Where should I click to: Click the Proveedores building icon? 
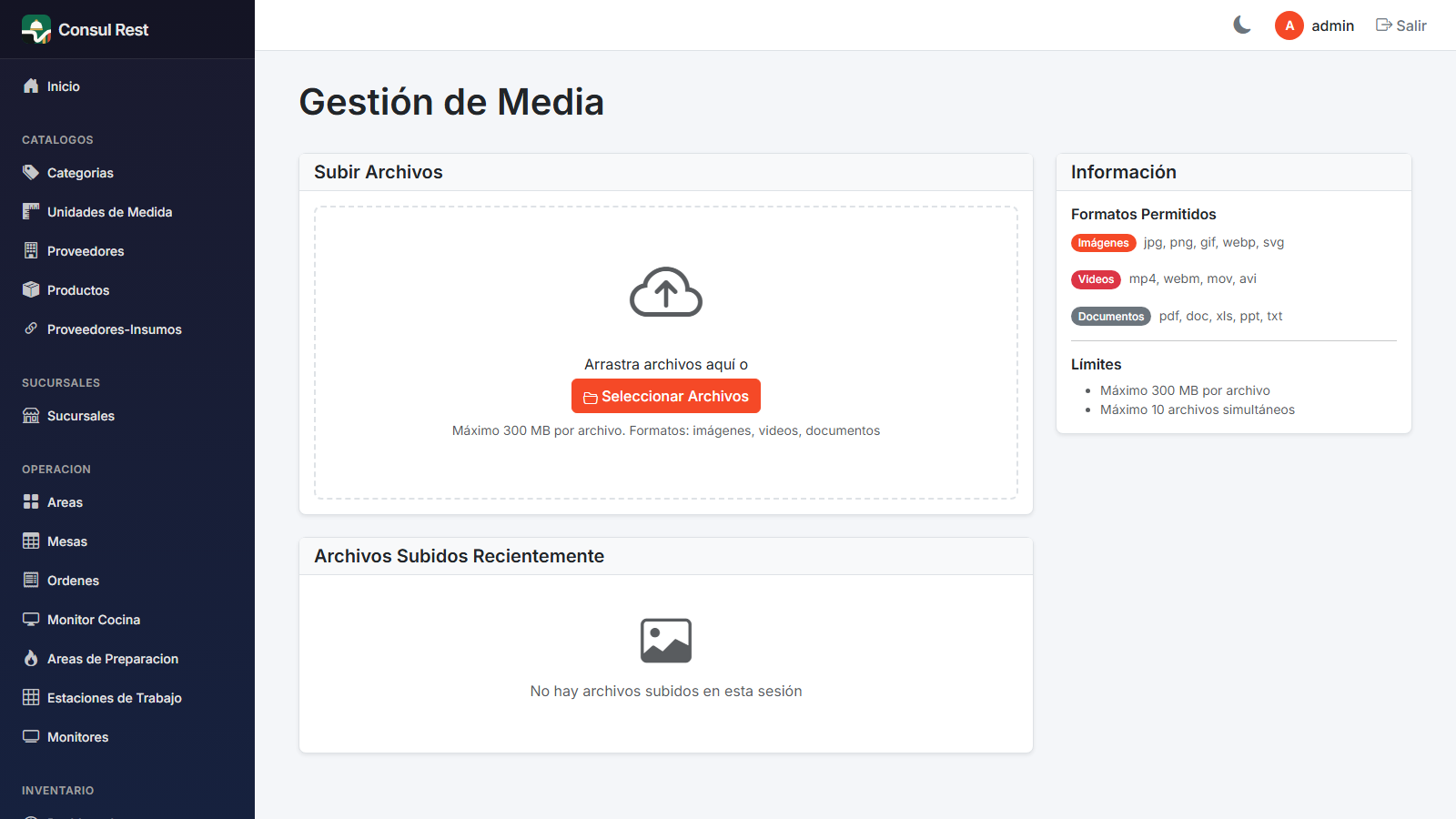(31, 250)
